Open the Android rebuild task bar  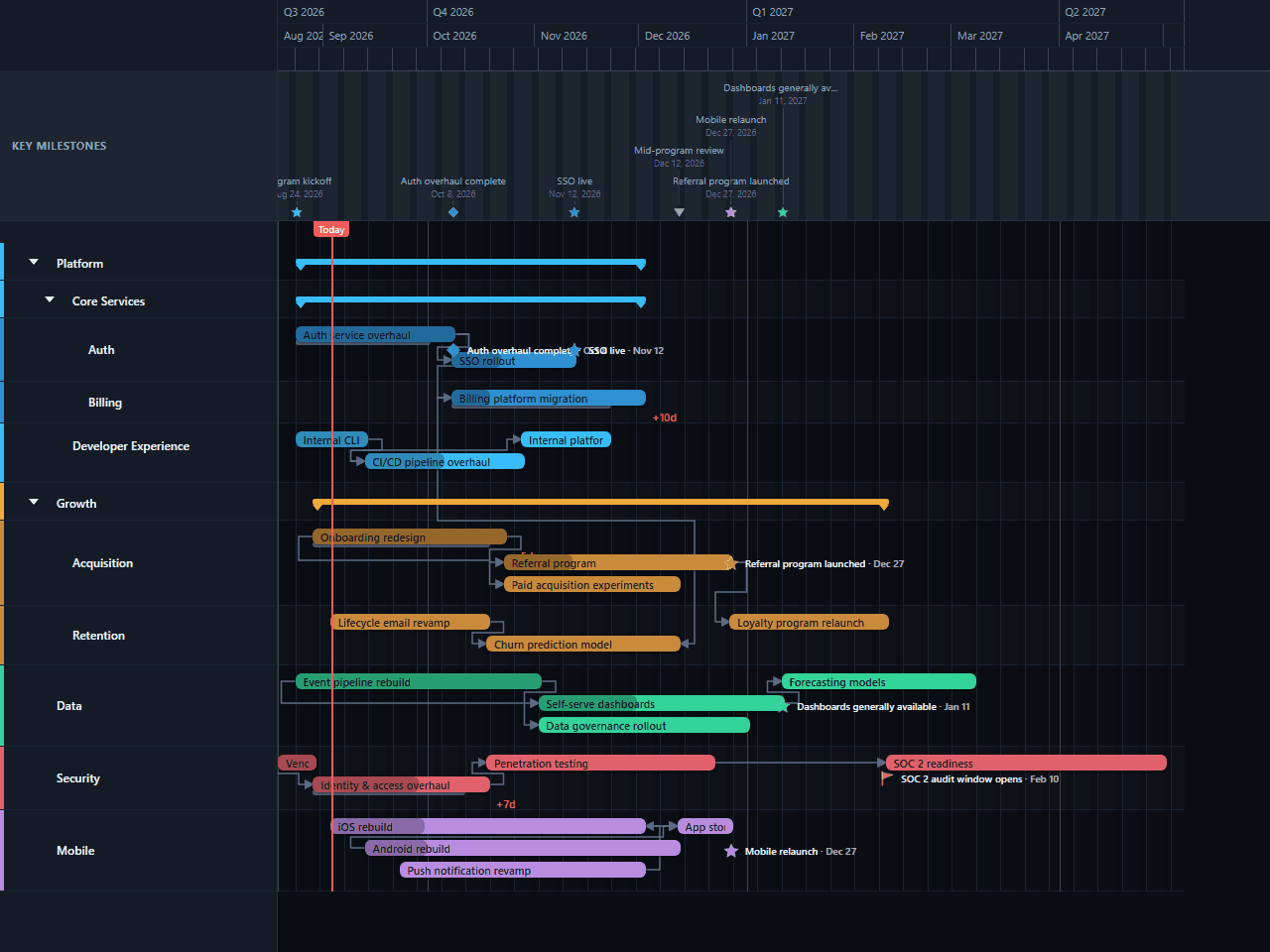[523, 848]
